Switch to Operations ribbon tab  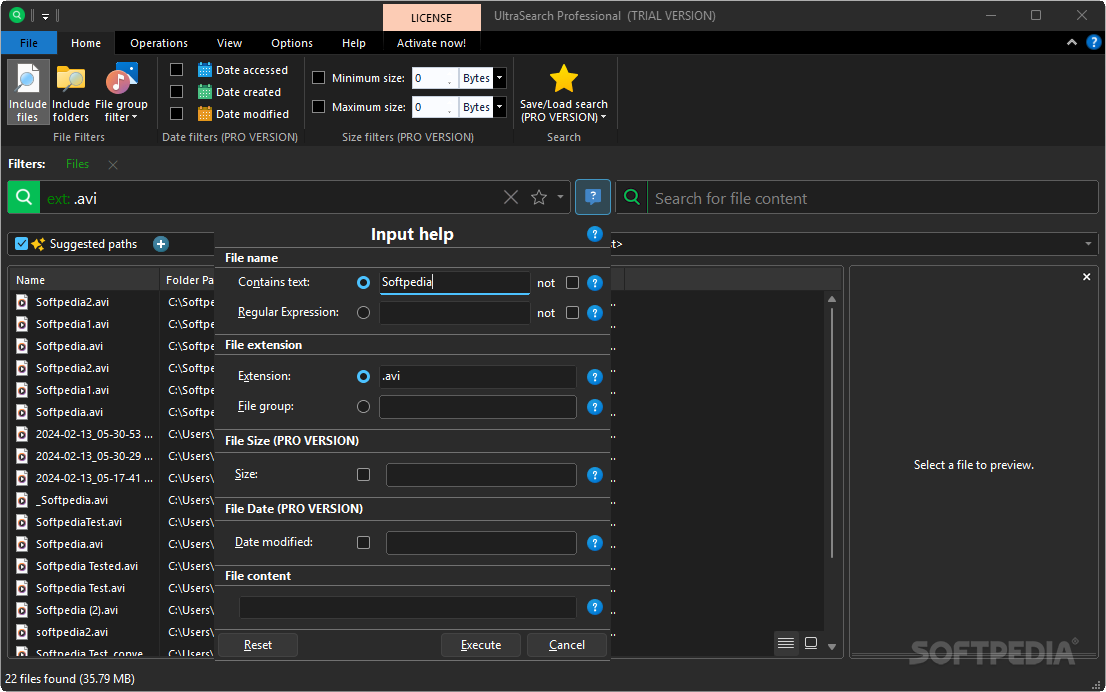point(159,43)
